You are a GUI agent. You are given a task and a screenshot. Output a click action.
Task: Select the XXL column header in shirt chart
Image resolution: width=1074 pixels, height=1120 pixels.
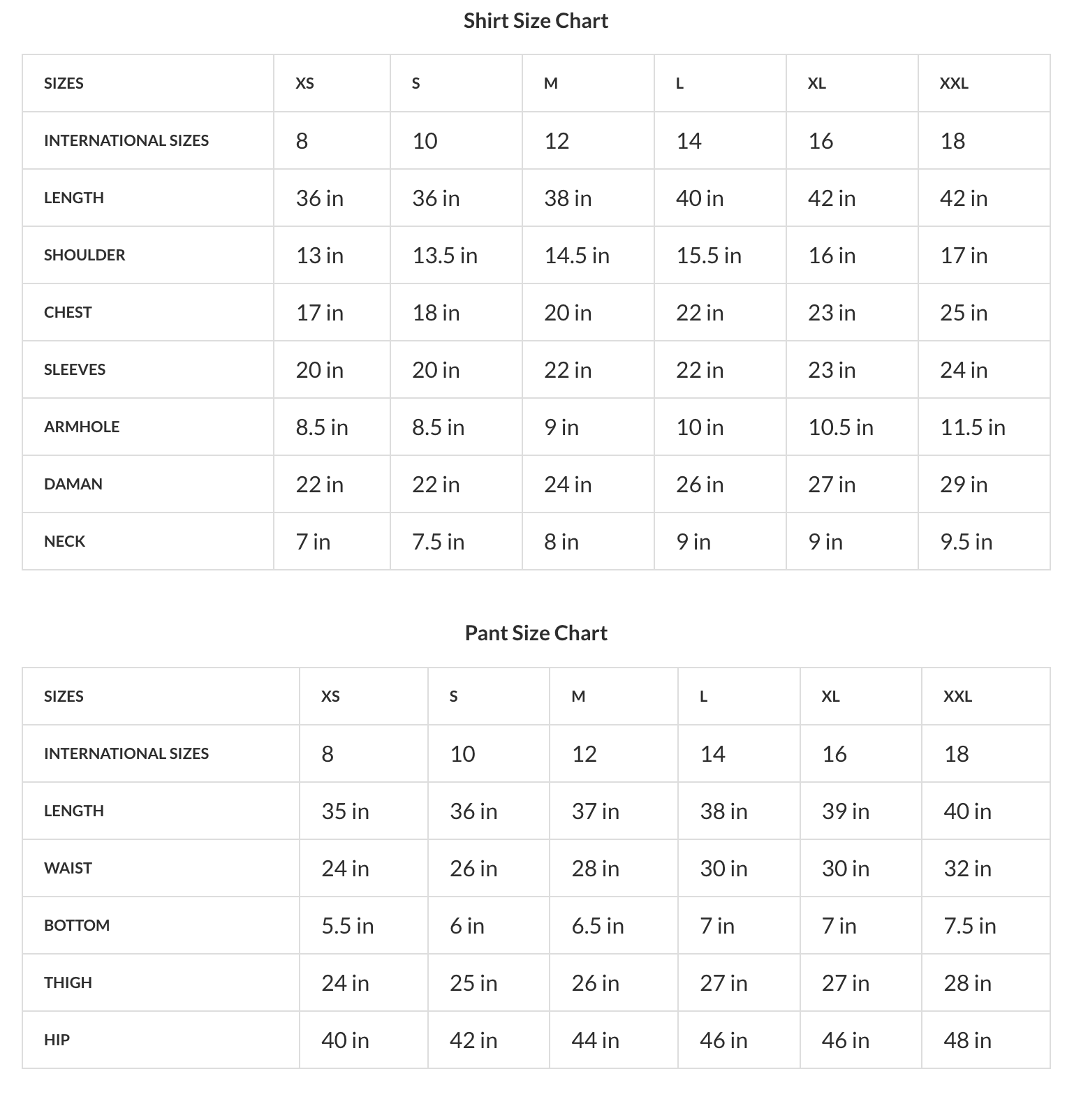pyautogui.click(x=954, y=84)
